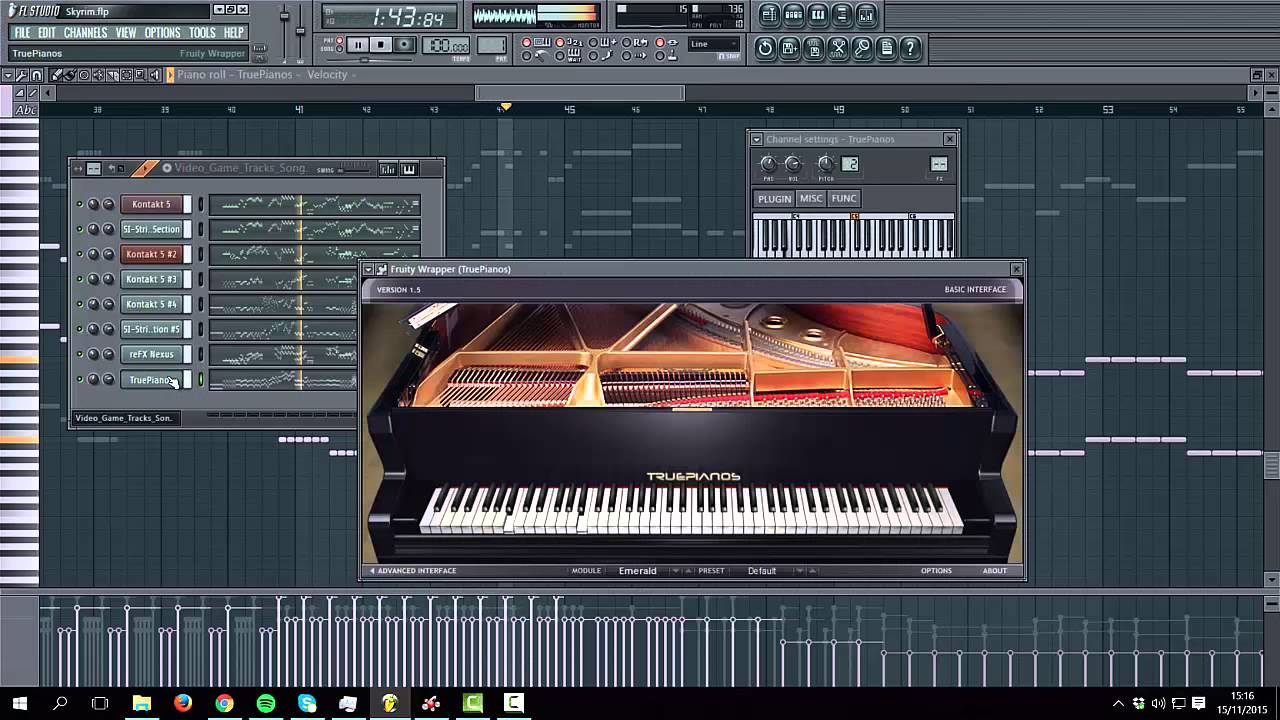This screenshot has height=720, width=1280.
Task: Switch to MISC tab in Channel settings
Action: pos(811,198)
